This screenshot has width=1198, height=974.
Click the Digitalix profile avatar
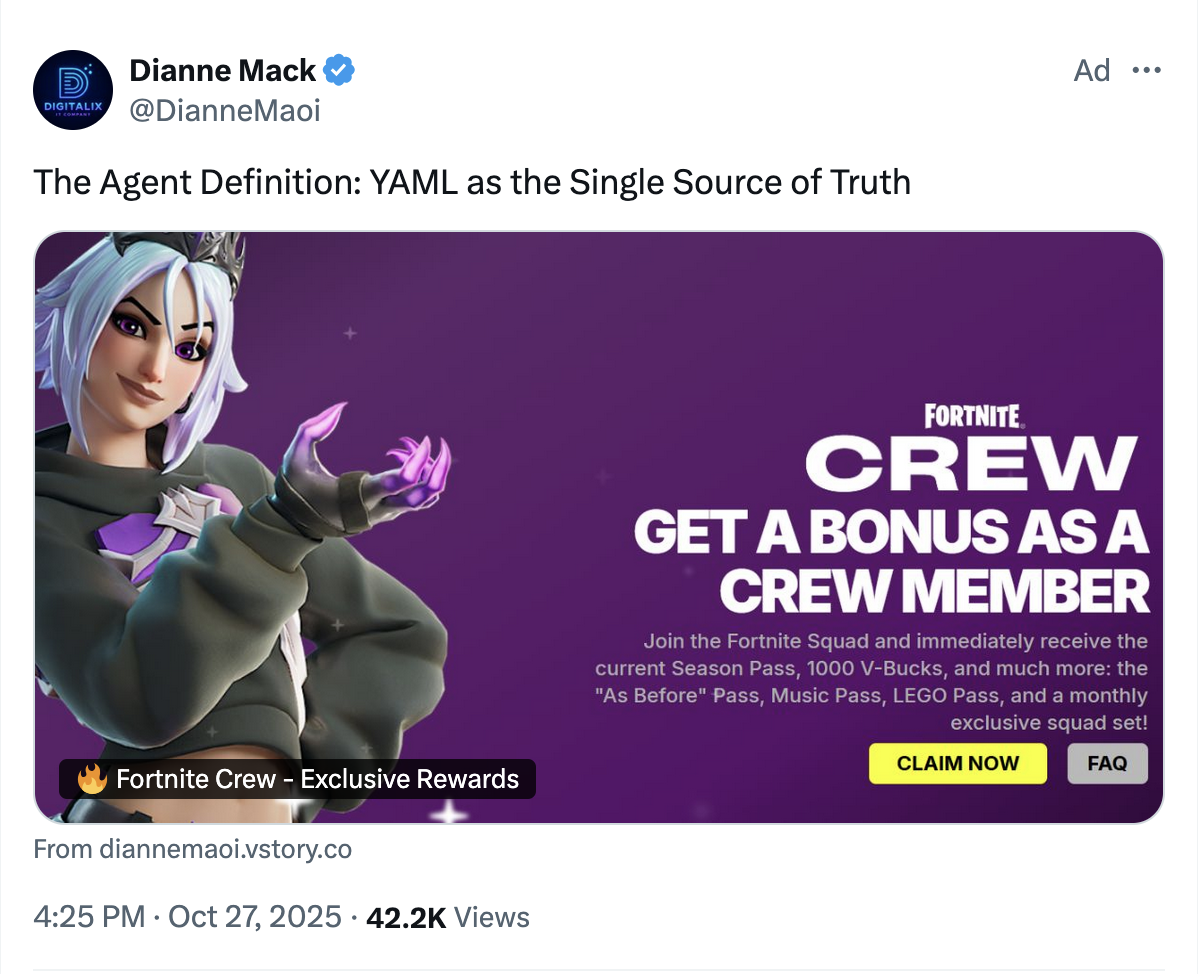tap(73, 89)
